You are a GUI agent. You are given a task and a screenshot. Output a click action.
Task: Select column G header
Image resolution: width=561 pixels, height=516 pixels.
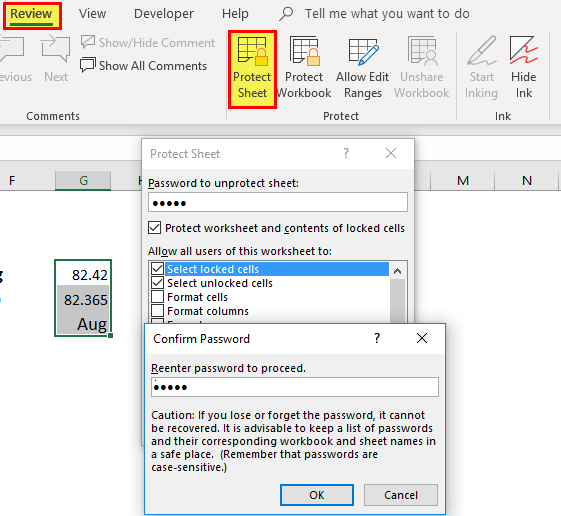[83, 180]
